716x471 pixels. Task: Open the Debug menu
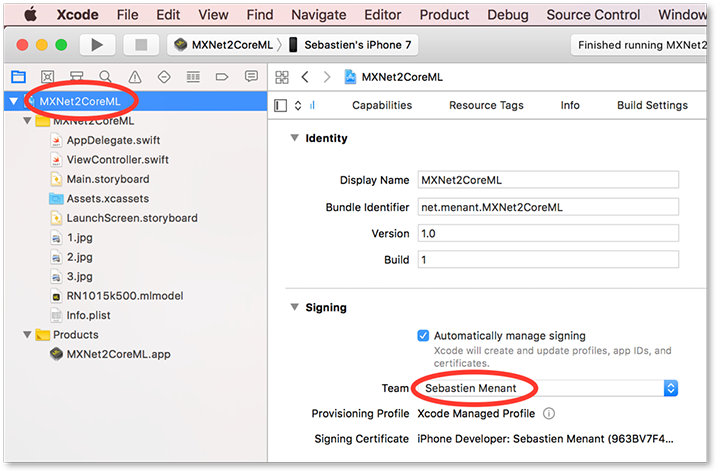coord(508,15)
